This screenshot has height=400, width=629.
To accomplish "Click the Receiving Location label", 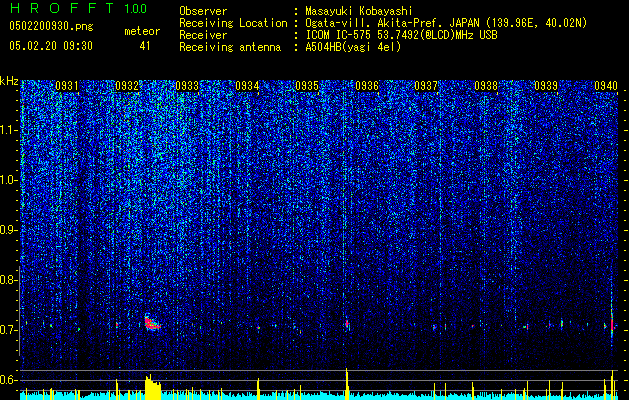I will [233, 23].
